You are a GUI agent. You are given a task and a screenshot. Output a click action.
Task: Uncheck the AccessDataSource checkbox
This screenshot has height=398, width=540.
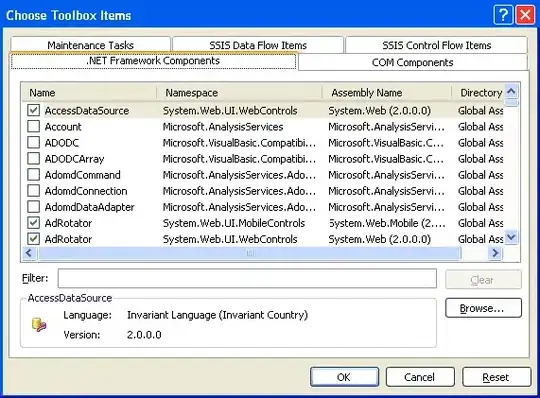[33, 111]
